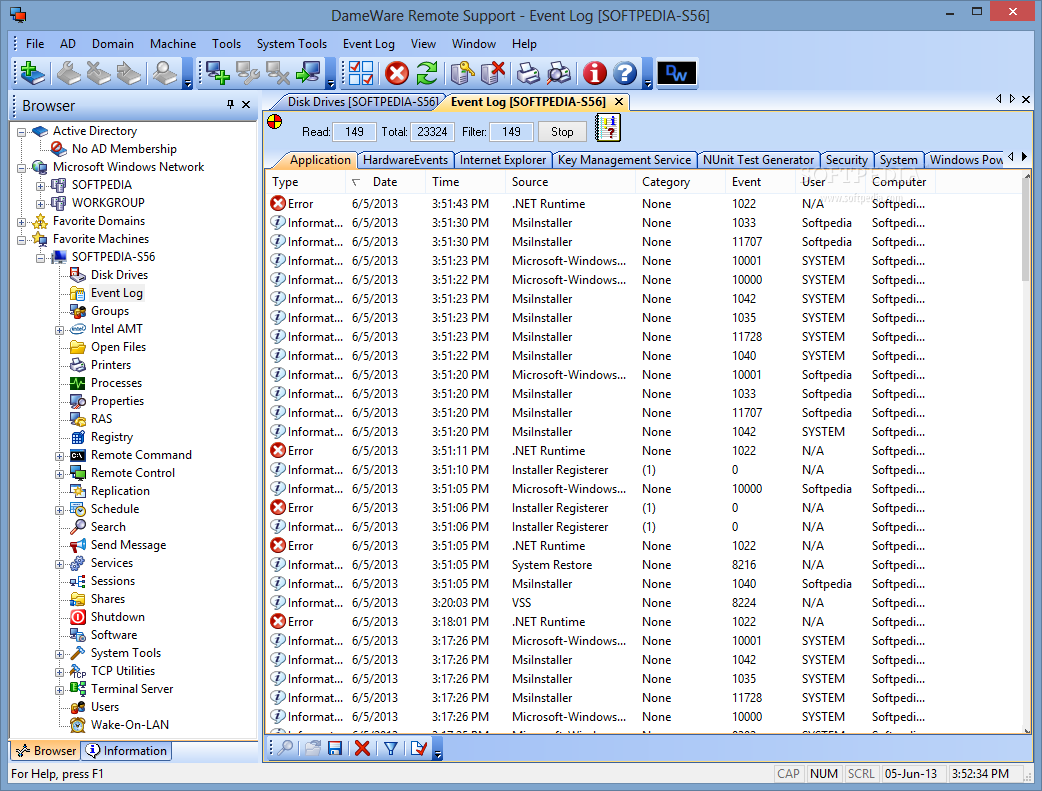Click the connect machine green arrow icon
Viewport: 1042px width, 791px height.
click(308, 73)
